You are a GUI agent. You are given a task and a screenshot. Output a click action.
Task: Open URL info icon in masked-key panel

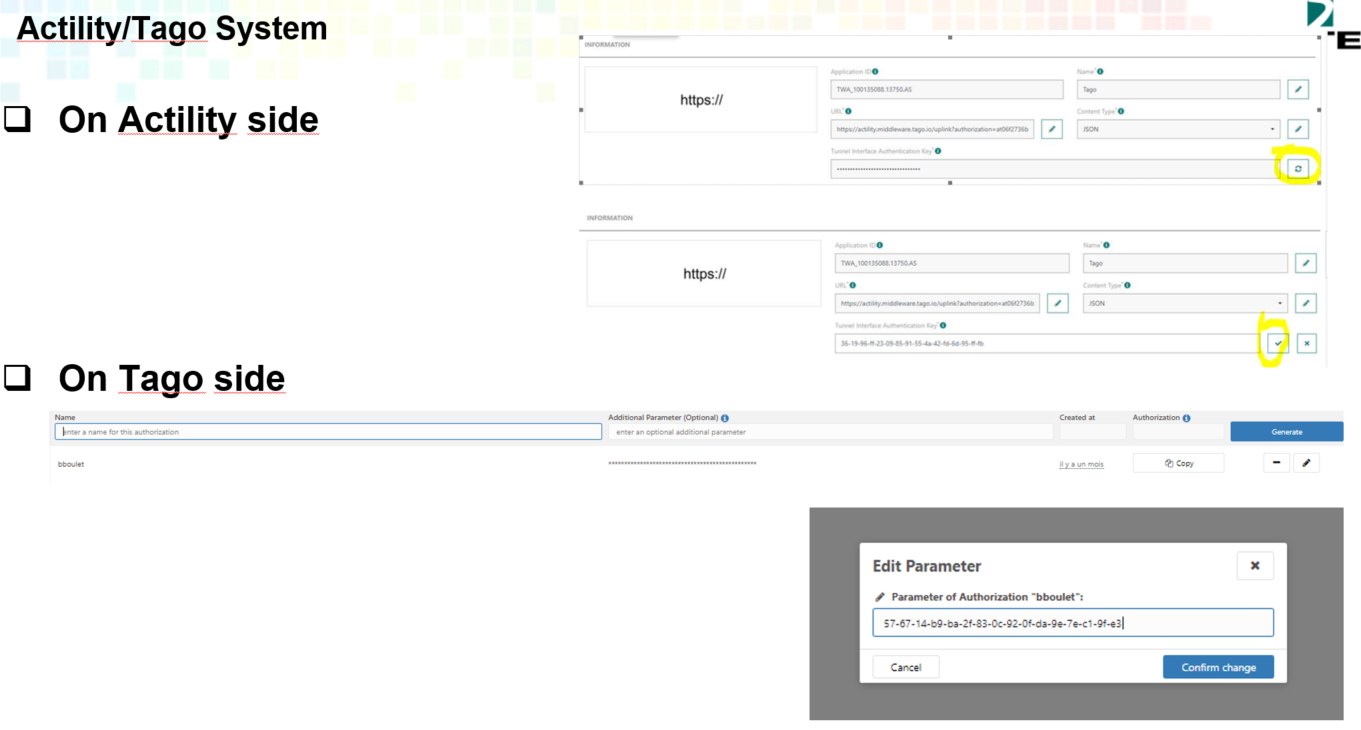[849, 111]
